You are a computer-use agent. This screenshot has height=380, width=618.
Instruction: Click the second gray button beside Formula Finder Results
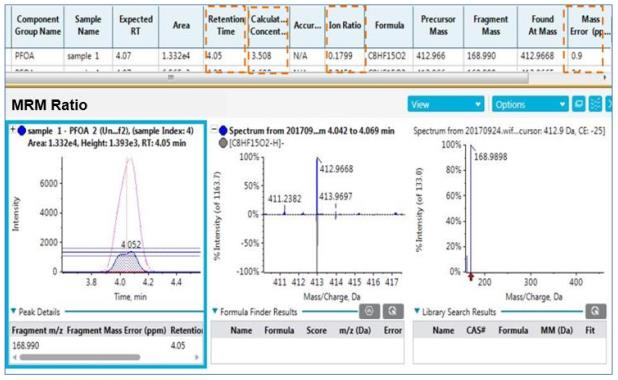[x=393, y=311]
